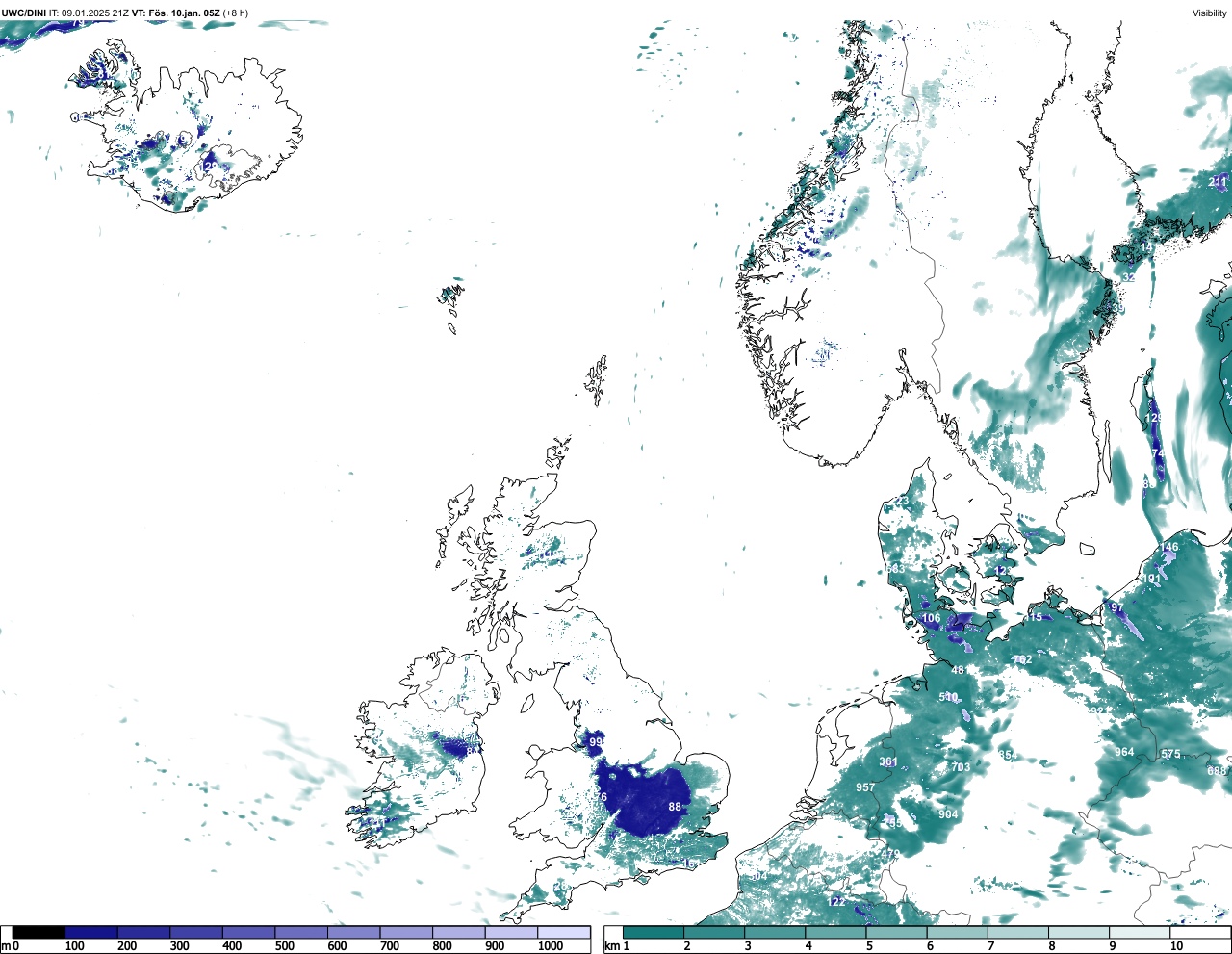The width and height of the screenshot is (1232, 954).
Task: Select the 5-6 km teal legend swatch
Action: point(897,933)
